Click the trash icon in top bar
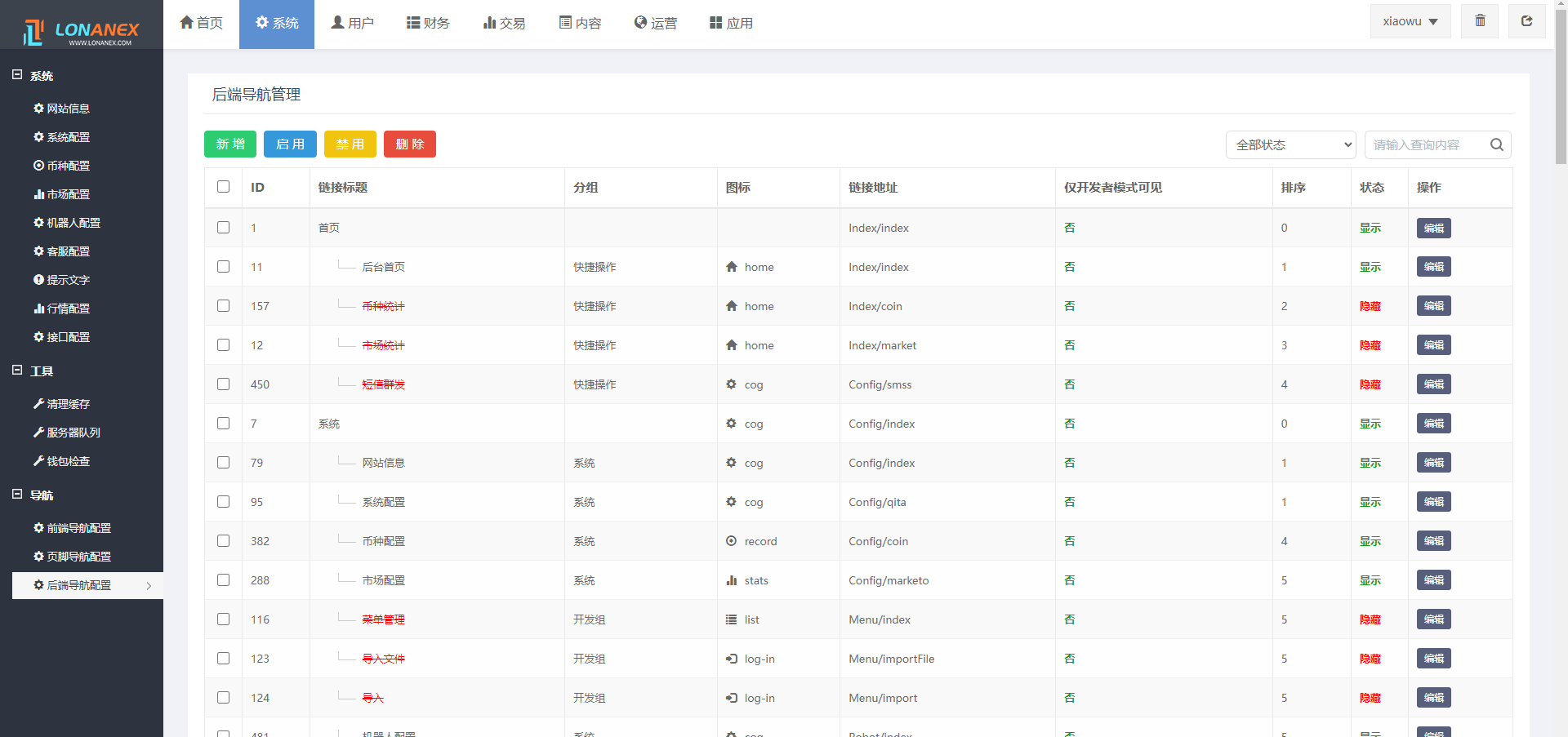The height and width of the screenshot is (737, 1568). 1480,21
